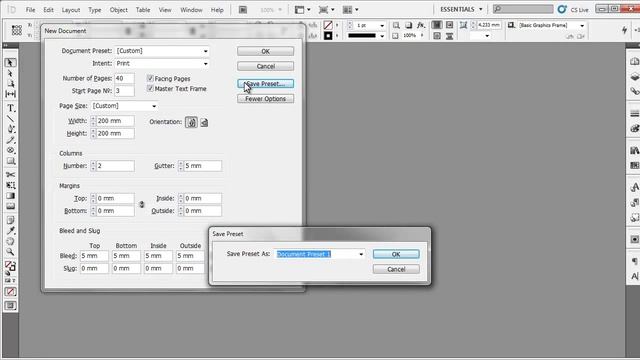The width and height of the screenshot is (640, 360).
Task: Toggle the margins chain link icon
Action: click(x=142, y=204)
